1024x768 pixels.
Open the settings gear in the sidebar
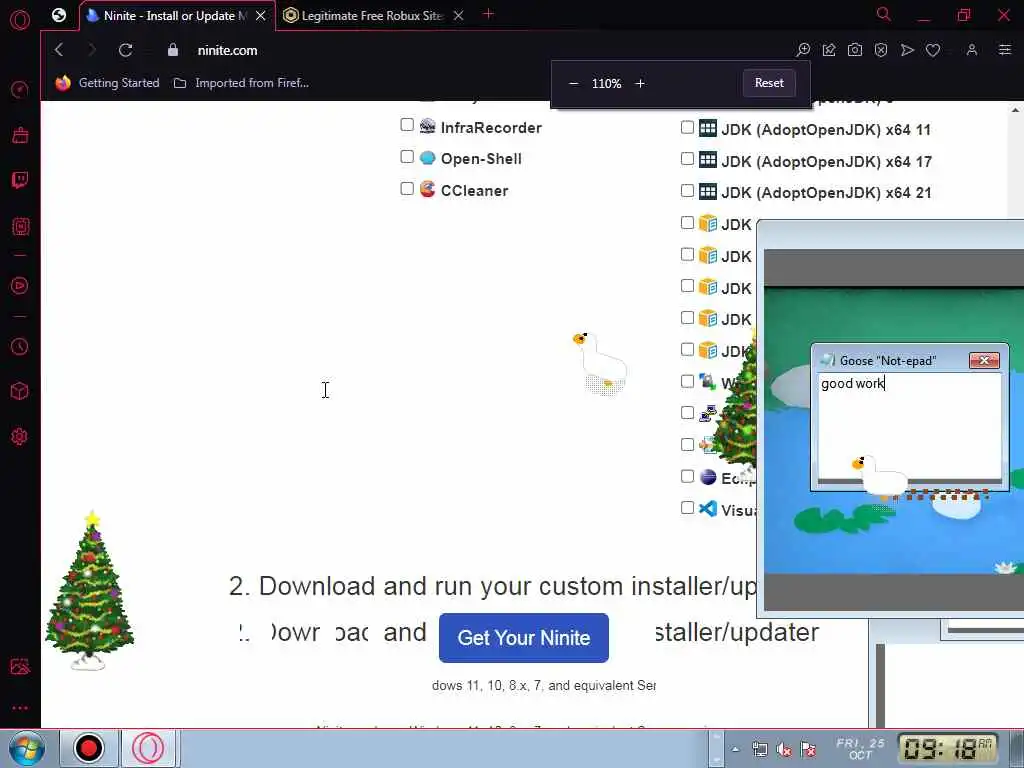[x=20, y=436]
